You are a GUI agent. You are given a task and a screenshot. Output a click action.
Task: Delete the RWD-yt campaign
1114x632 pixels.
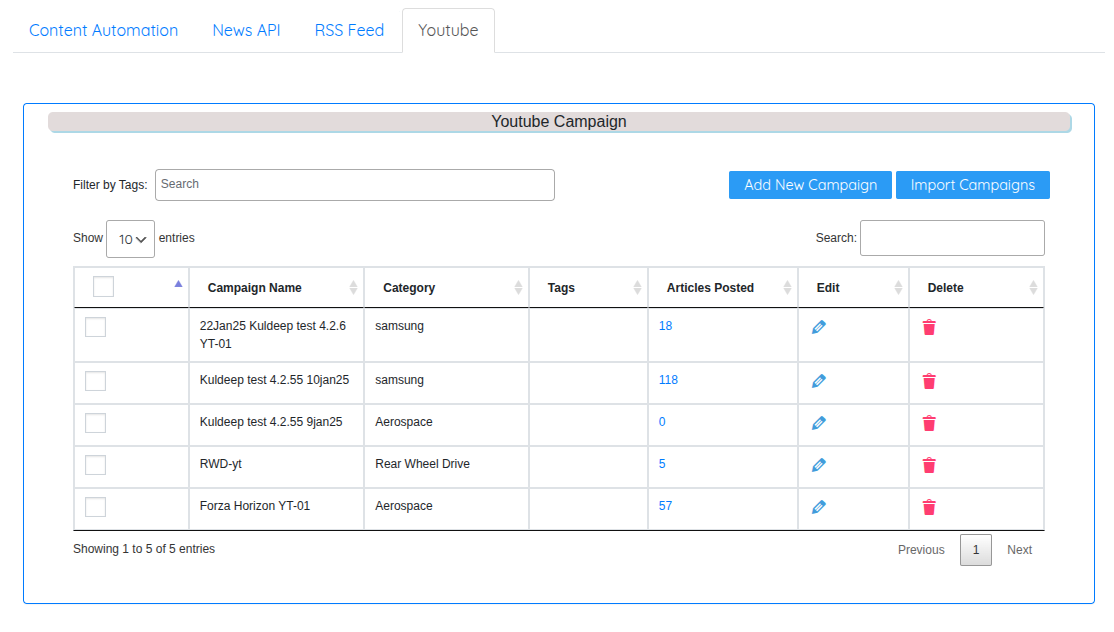[929, 465]
